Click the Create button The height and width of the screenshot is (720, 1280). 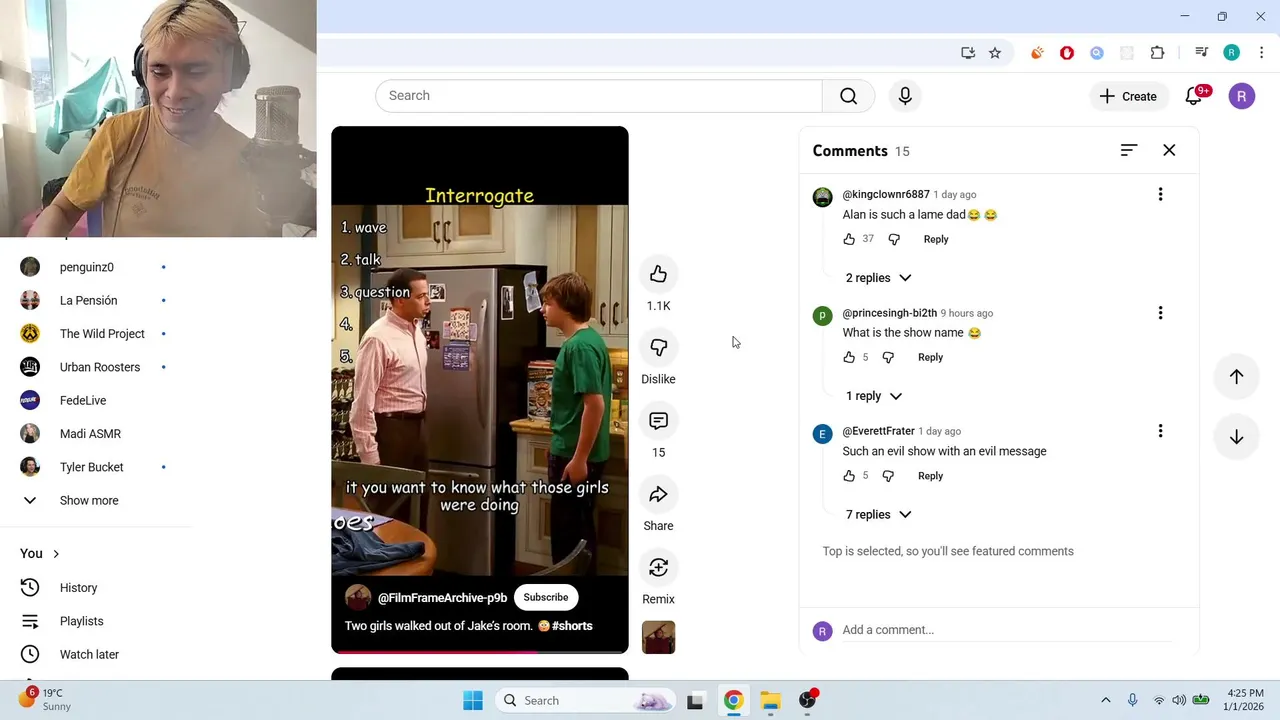(x=1128, y=96)
